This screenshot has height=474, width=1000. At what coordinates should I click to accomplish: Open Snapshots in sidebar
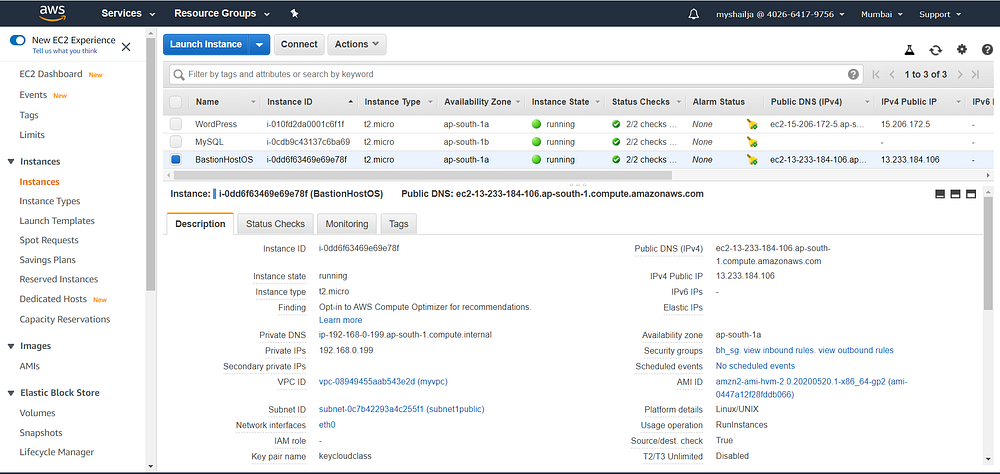pos(41,433)
